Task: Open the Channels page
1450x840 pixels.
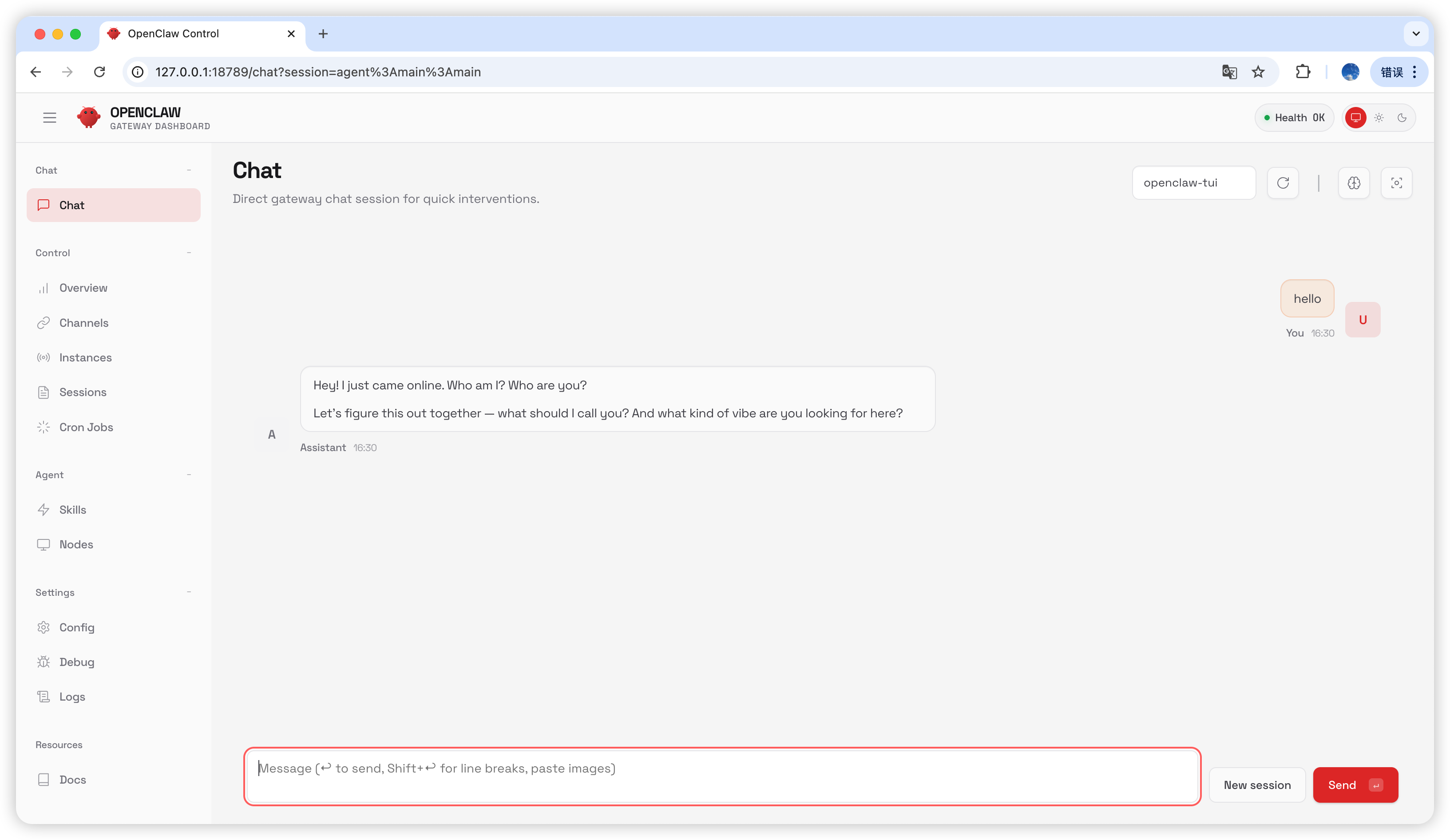Action: (x=83, y=323)
